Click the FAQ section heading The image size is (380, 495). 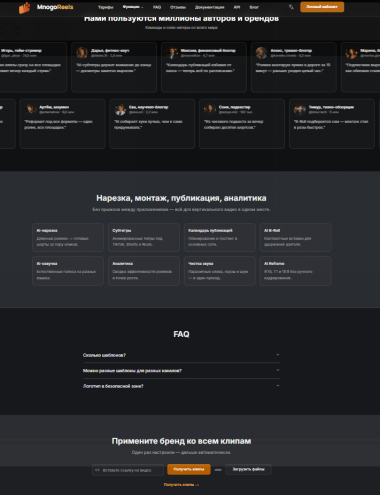pos(181,334)
